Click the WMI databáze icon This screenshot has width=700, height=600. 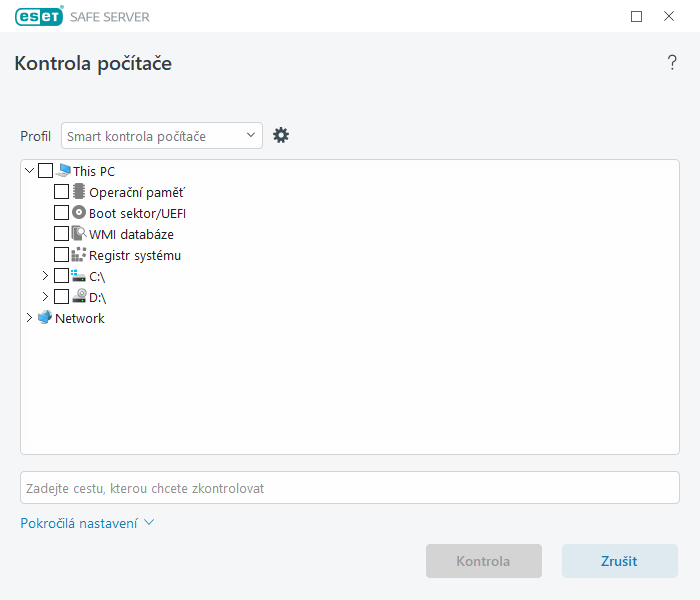(80, 234)
